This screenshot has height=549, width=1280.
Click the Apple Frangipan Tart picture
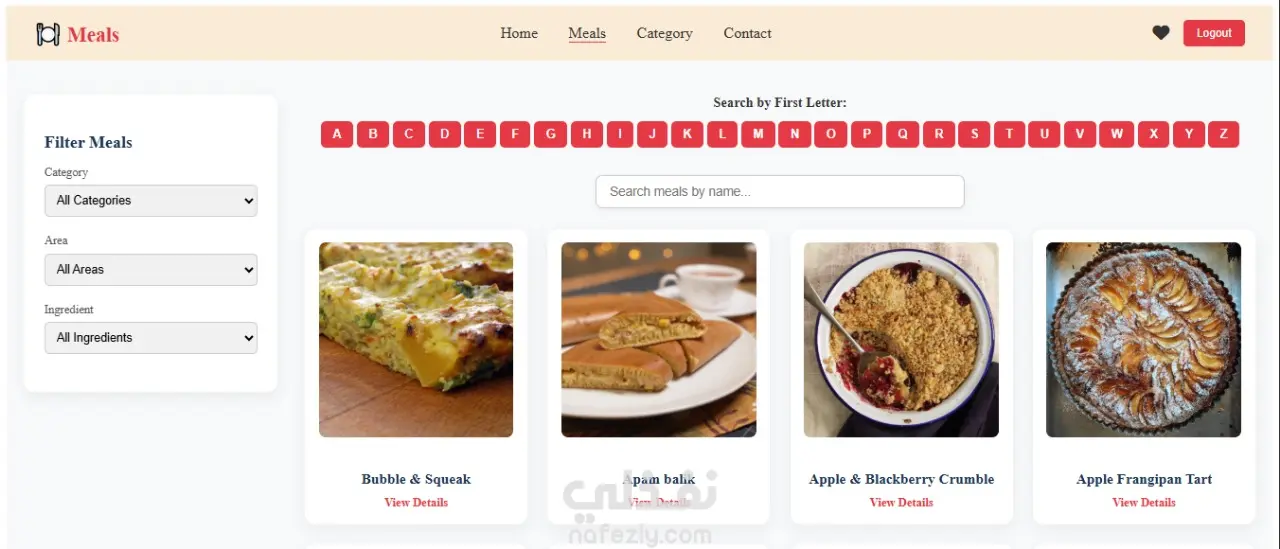click(1144, 340)
